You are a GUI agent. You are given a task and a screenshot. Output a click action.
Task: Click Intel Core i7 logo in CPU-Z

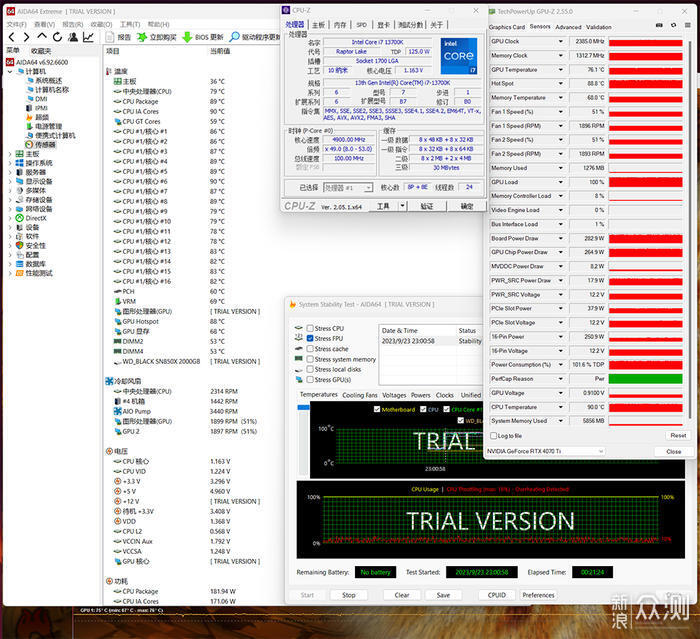(459, 56)
